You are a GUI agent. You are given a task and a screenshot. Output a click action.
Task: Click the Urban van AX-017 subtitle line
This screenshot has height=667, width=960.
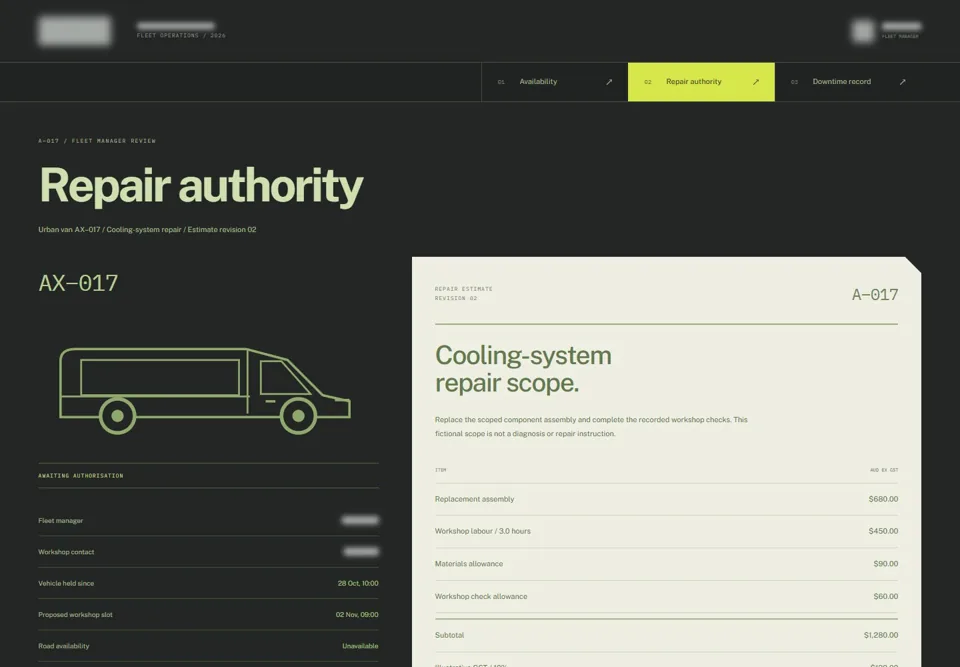tap(147, 230)
